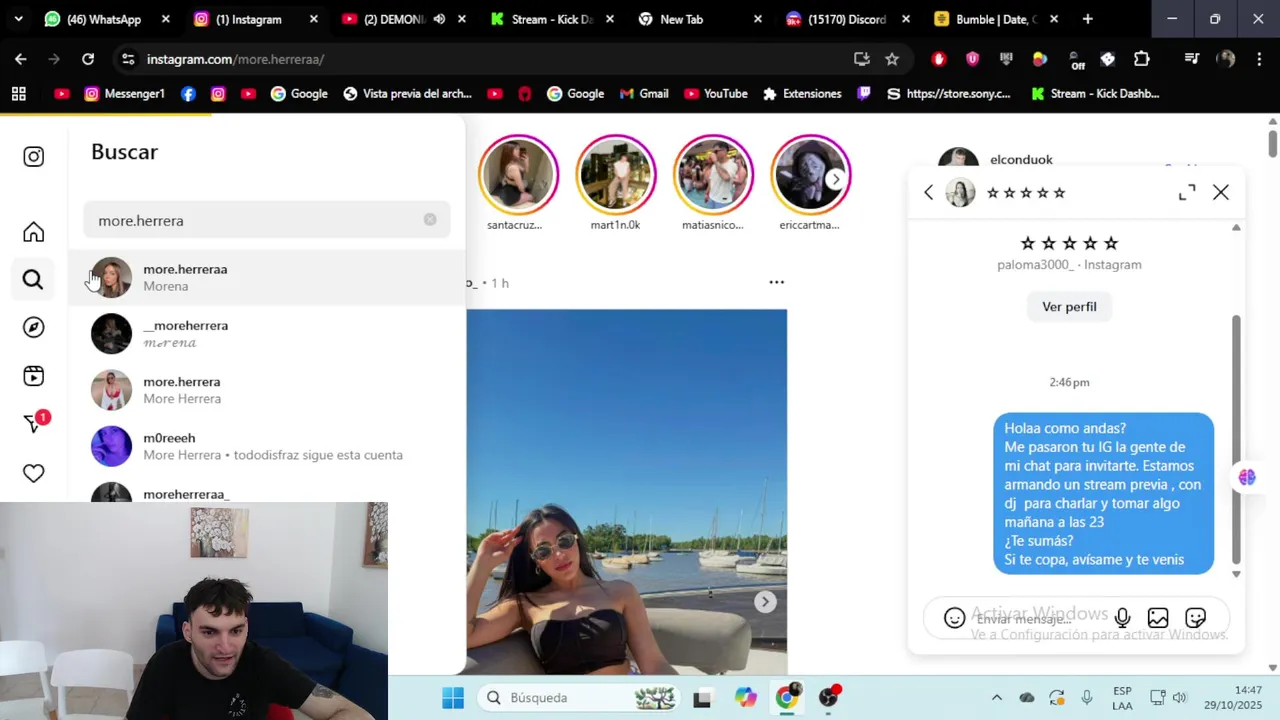Clear the more.herrera search query
The width and height of the screenshot is (1280, 720).
(x=430, y=220)
